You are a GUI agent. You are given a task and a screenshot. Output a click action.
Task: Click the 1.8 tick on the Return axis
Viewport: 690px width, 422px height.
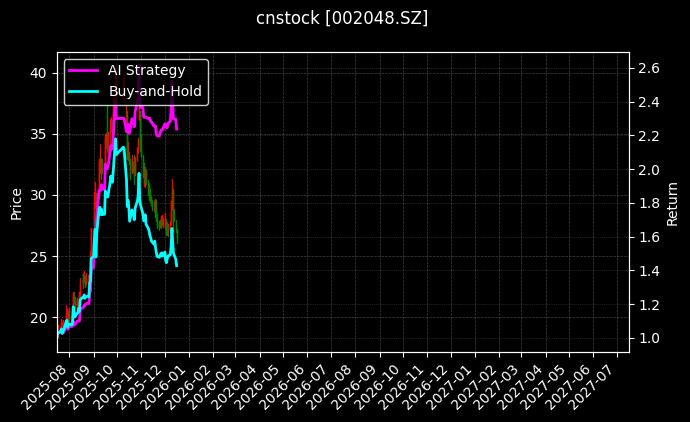648,203
